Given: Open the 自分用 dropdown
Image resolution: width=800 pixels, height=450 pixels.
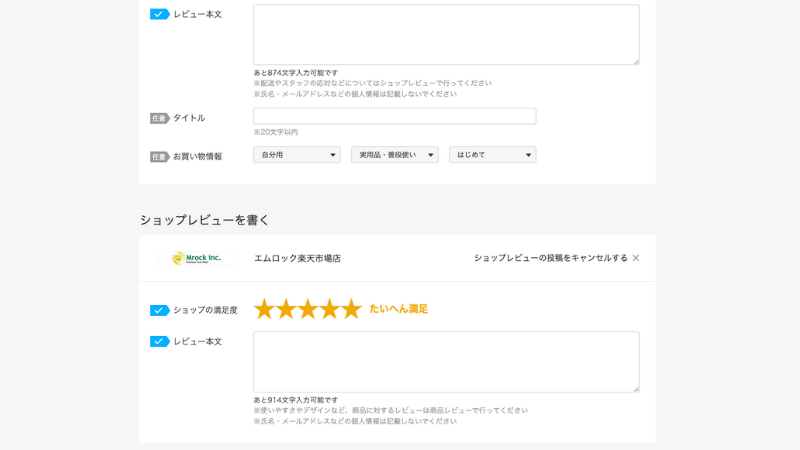Looking at the screenshot, I should [x=296, y=155].
